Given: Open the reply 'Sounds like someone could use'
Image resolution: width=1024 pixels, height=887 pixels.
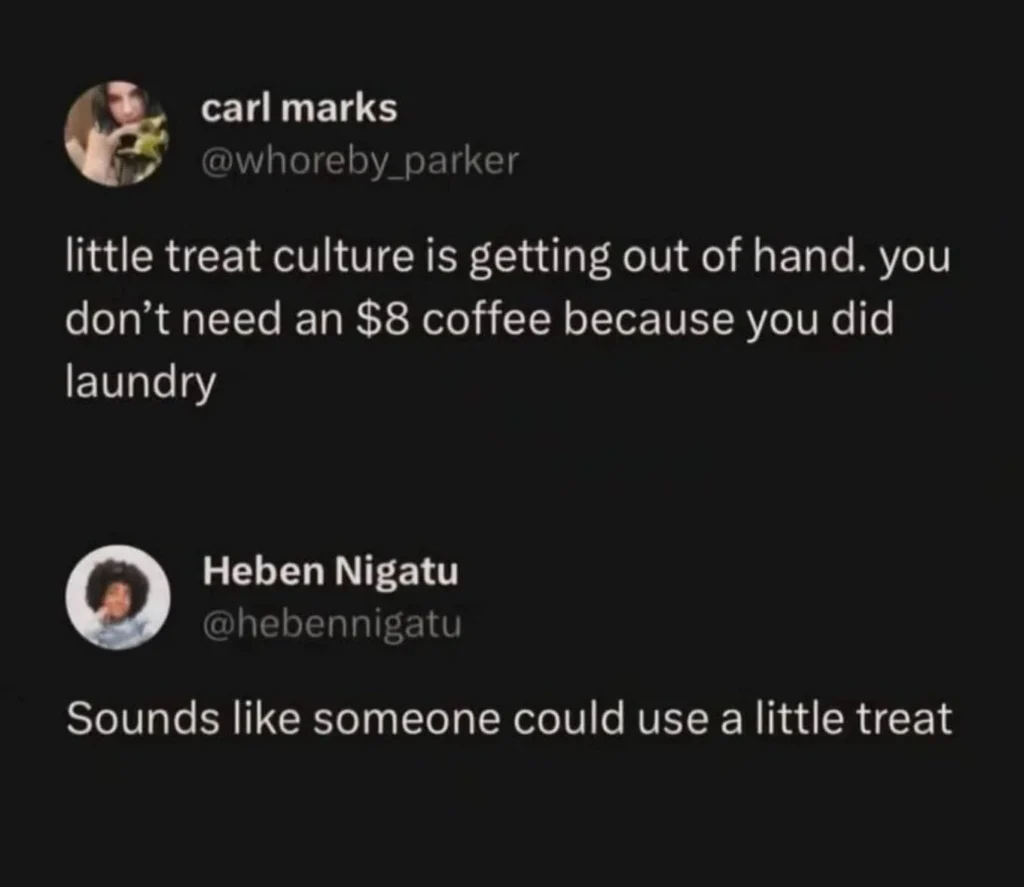Looking at the screenshot, I should click(509, 718).
